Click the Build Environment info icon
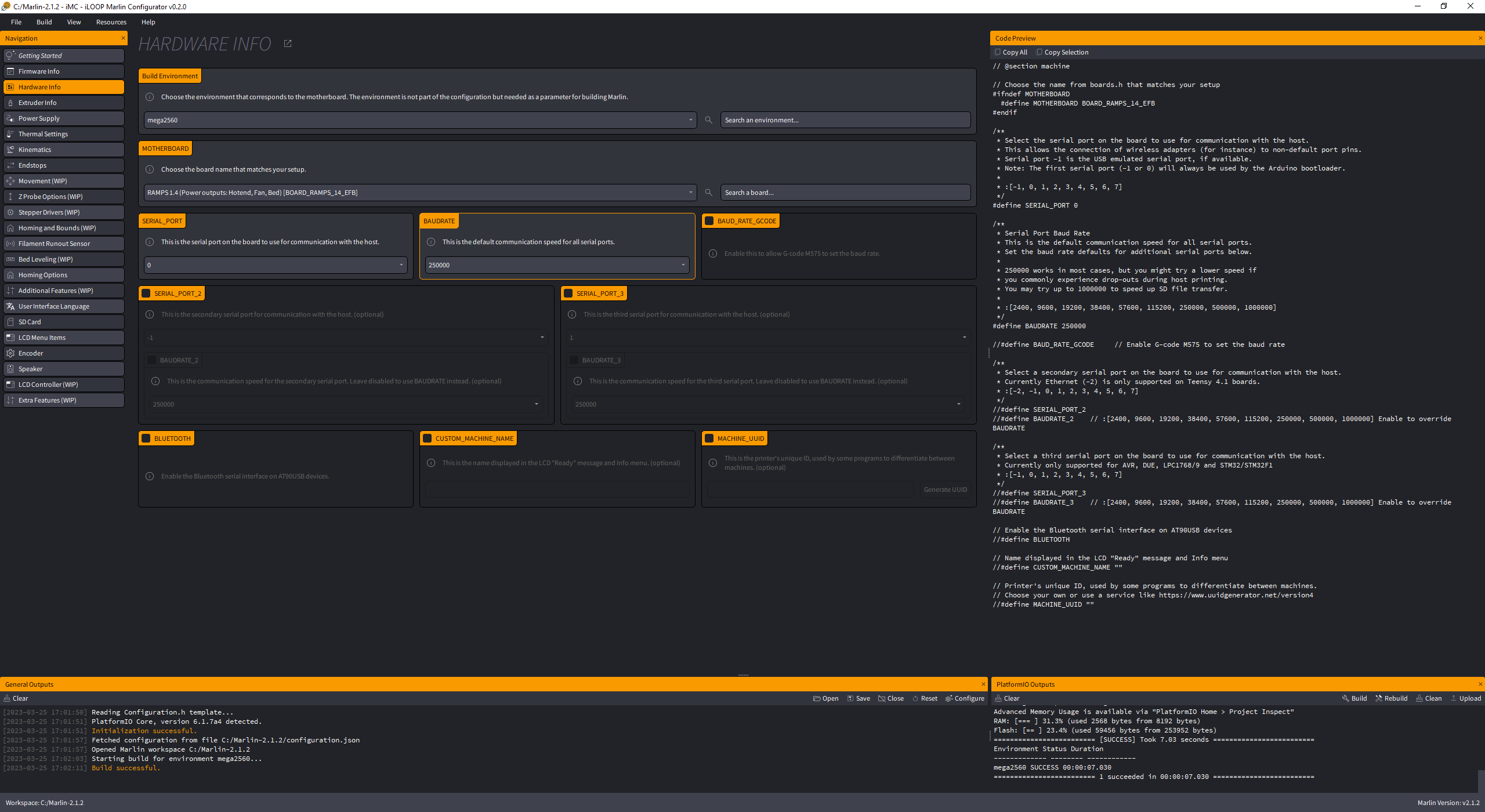1485x812 pixels. [x=150, y=97]
